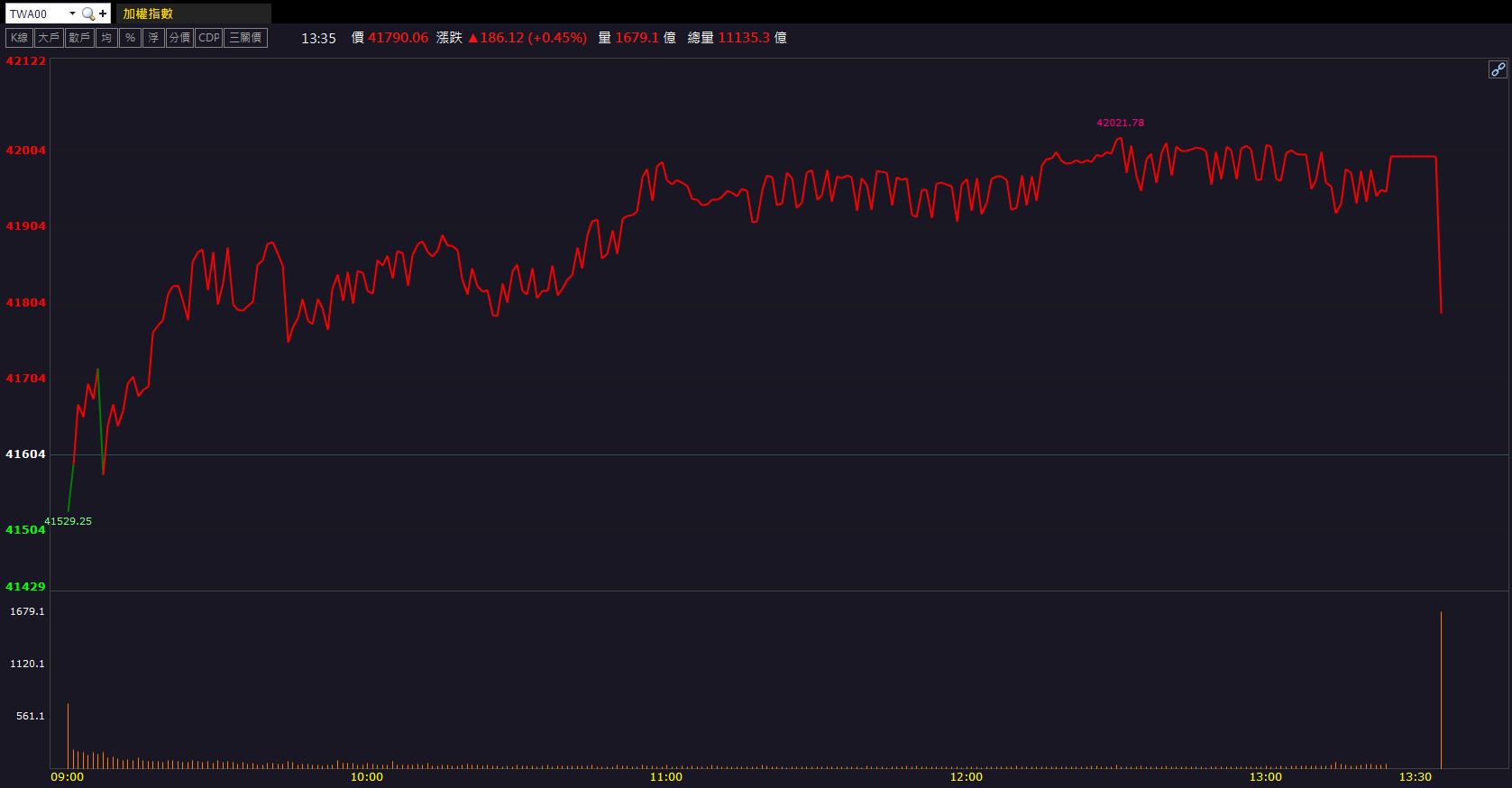Click in the TWA00 symbol code field
The height and width of the screenshot is (788, 1512).
pos(37,14)
